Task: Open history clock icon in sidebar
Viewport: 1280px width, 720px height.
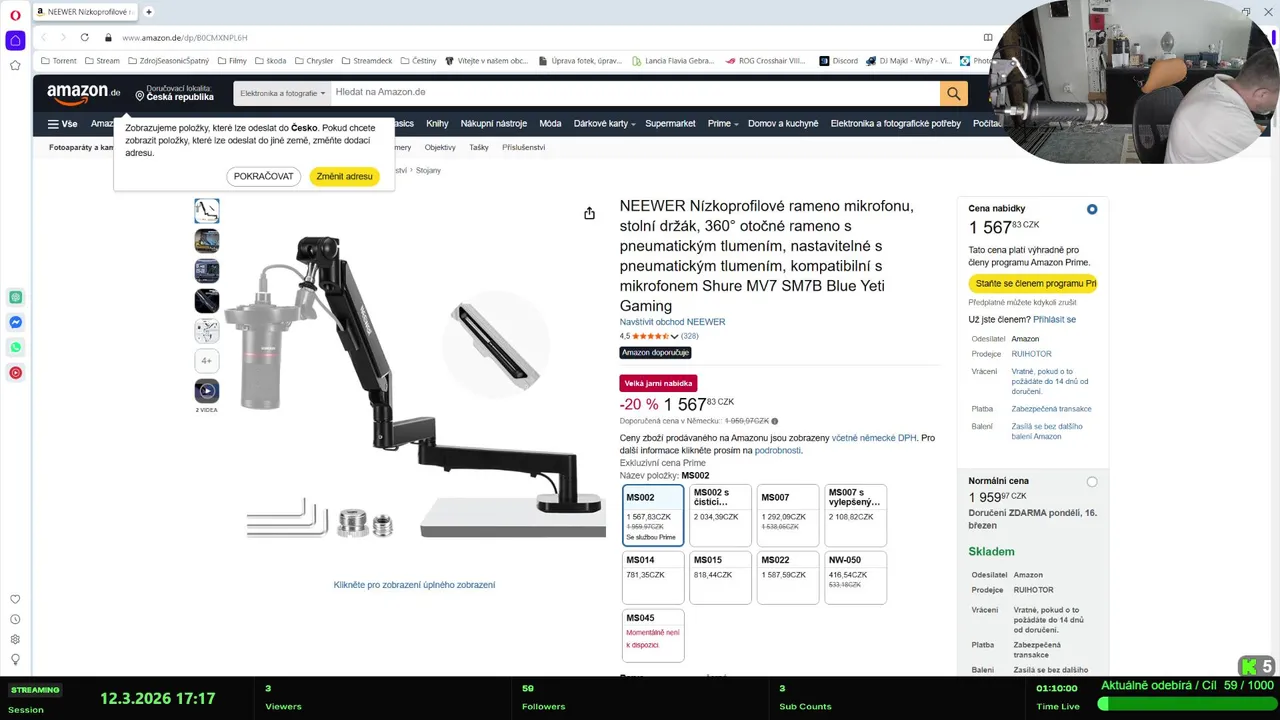Action: (x=15, y=619)
